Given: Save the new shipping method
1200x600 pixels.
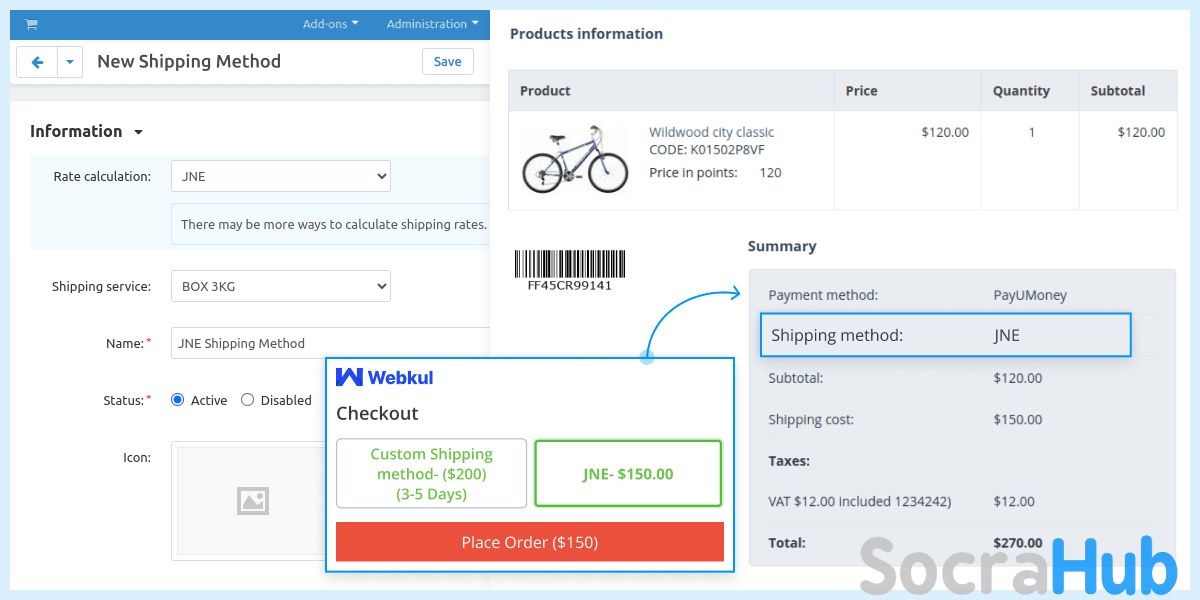Looking at the screenshot, I should (447, 61).
